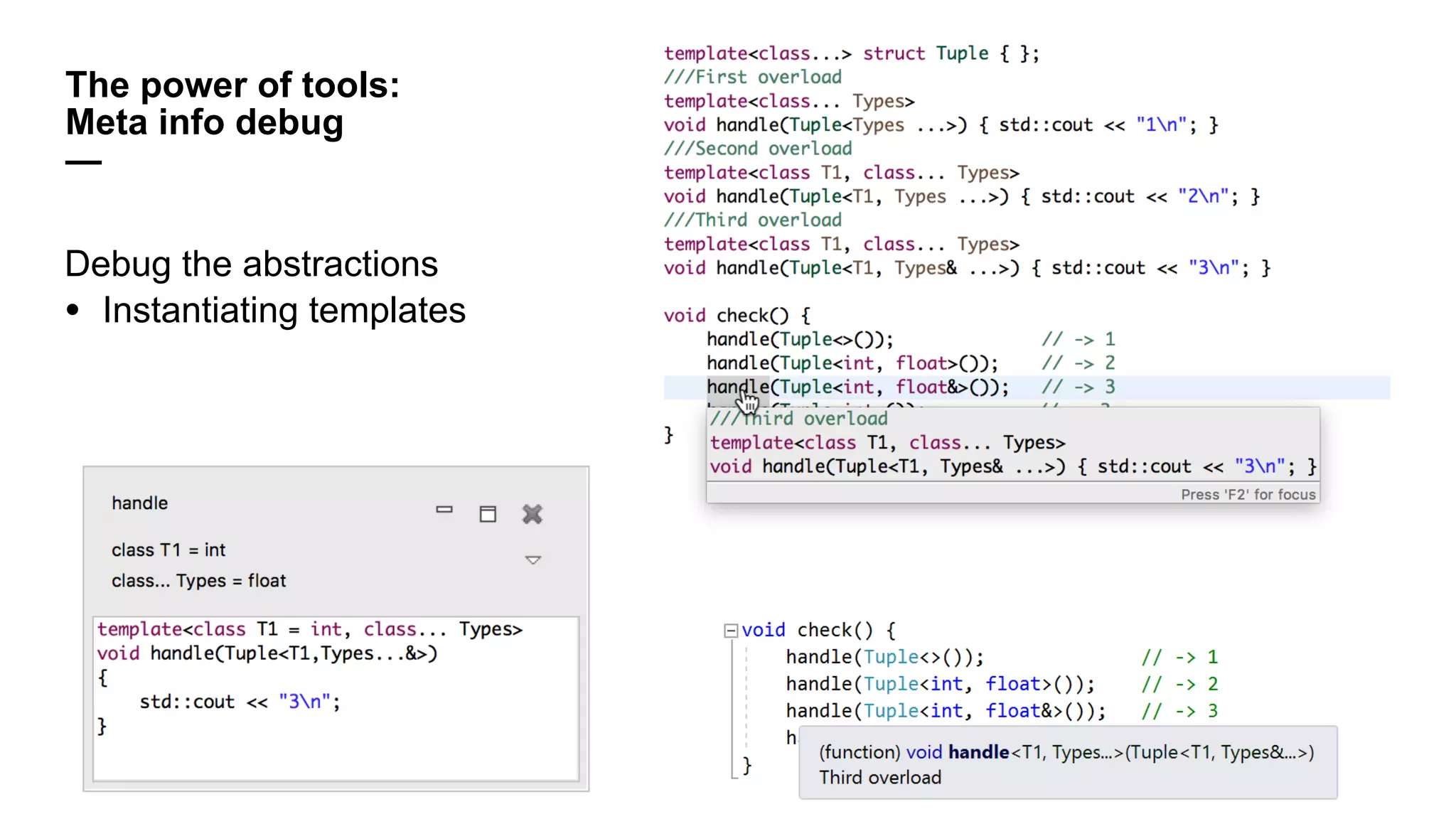Click the 'Instantiating templates' bullet text
Viewport: 1456px width, 819px height.
284,311
